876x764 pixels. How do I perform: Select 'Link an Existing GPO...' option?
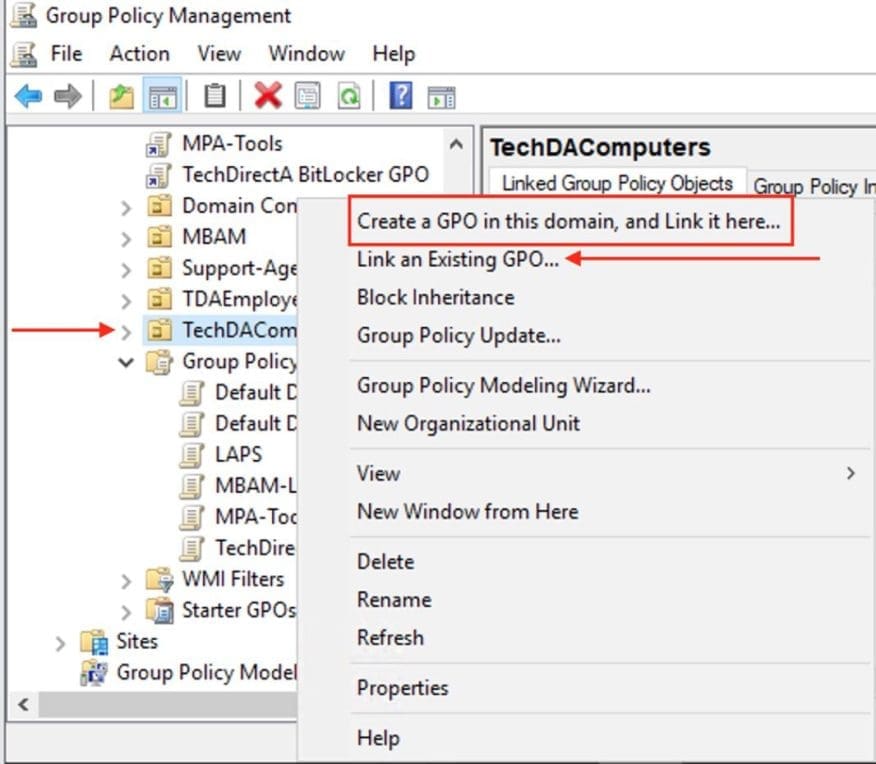click(457, 259)
